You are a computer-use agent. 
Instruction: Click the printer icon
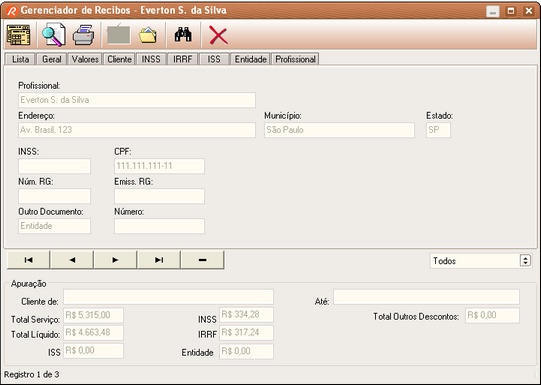click(x=84, y=35)
